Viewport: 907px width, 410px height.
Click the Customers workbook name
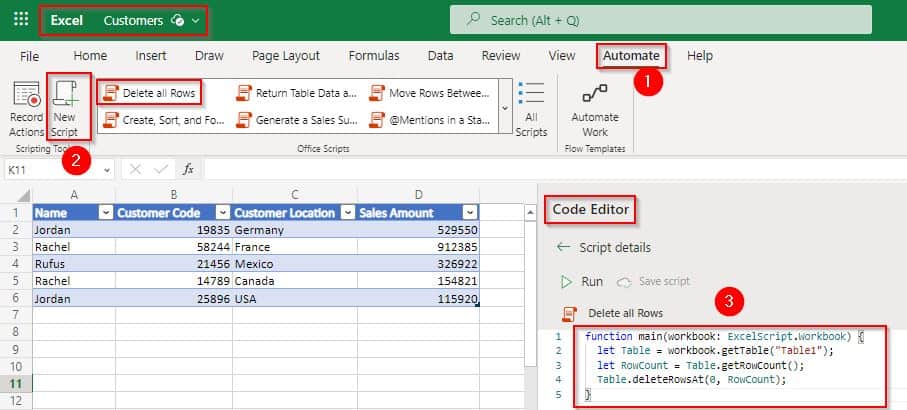click(133, 20)
